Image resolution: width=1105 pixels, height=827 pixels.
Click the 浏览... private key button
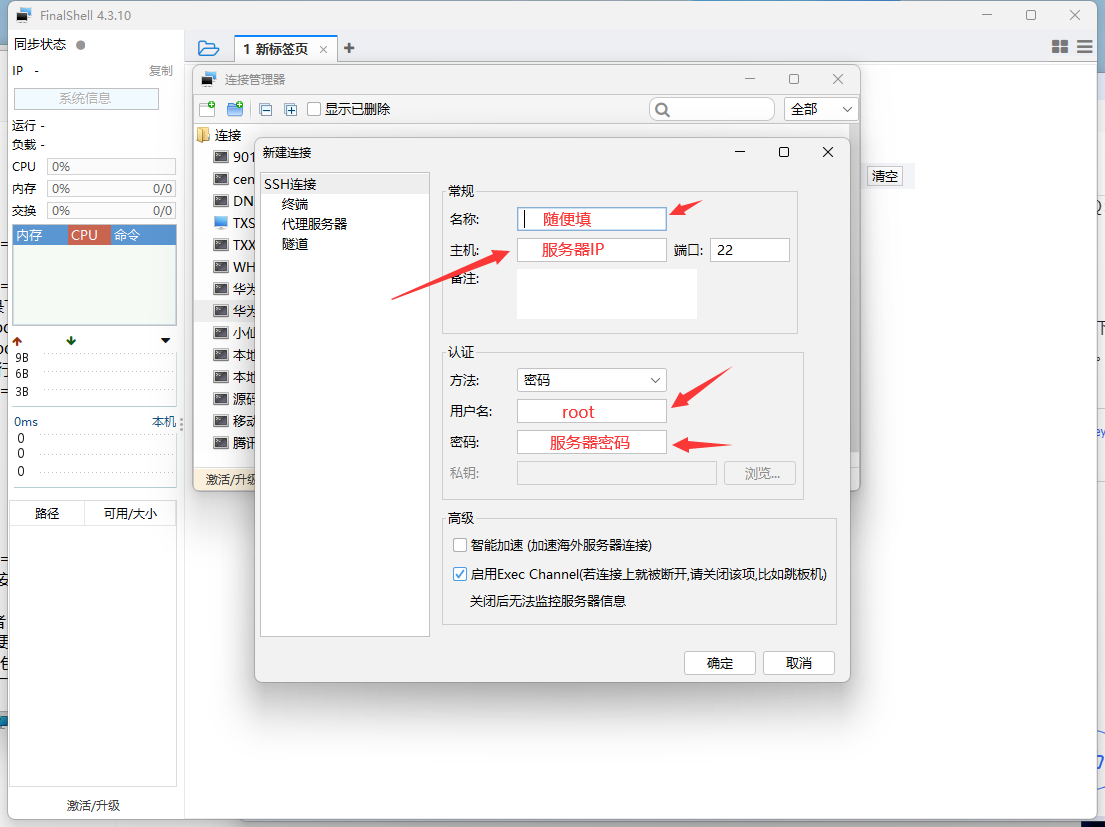pos(760,473)
